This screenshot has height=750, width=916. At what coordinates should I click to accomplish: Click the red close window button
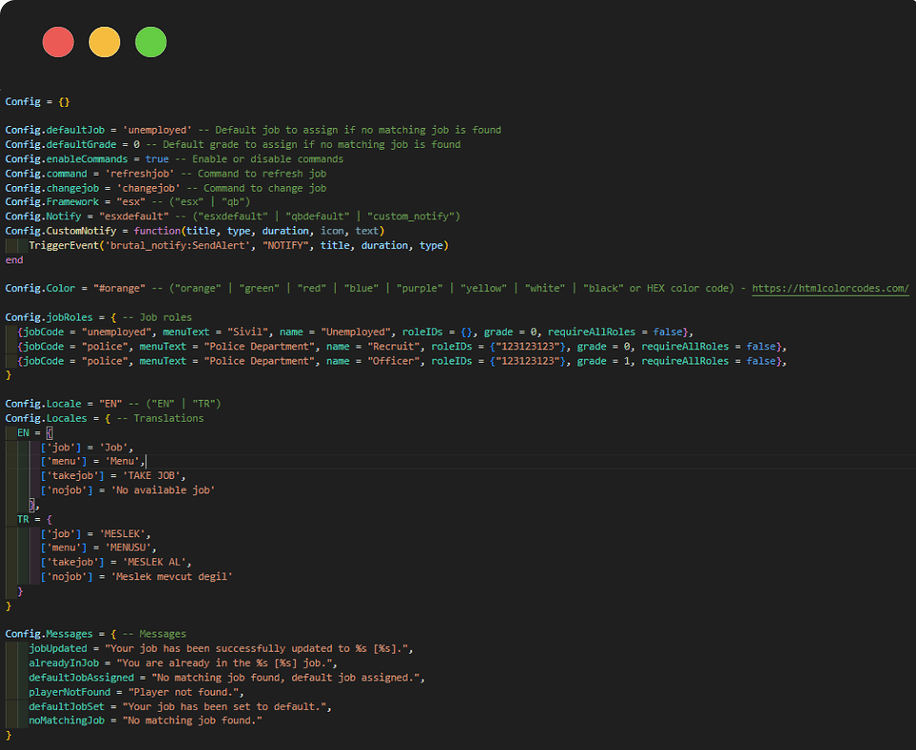(58, 41)
